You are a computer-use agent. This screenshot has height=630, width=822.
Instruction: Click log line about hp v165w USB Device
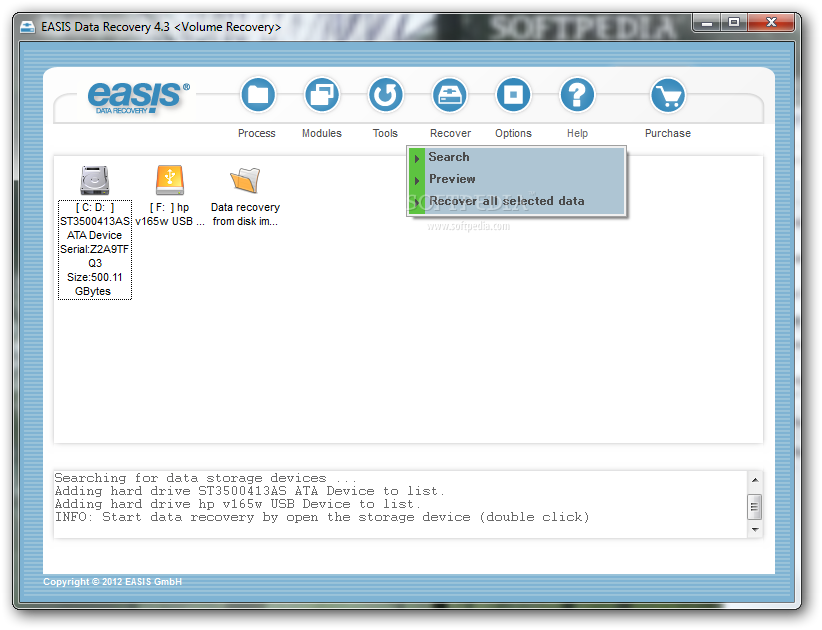click(237, 504)
